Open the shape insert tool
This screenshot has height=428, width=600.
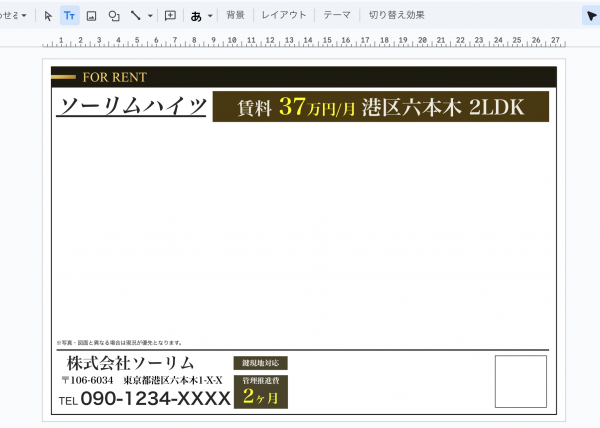tap(114, 16)
